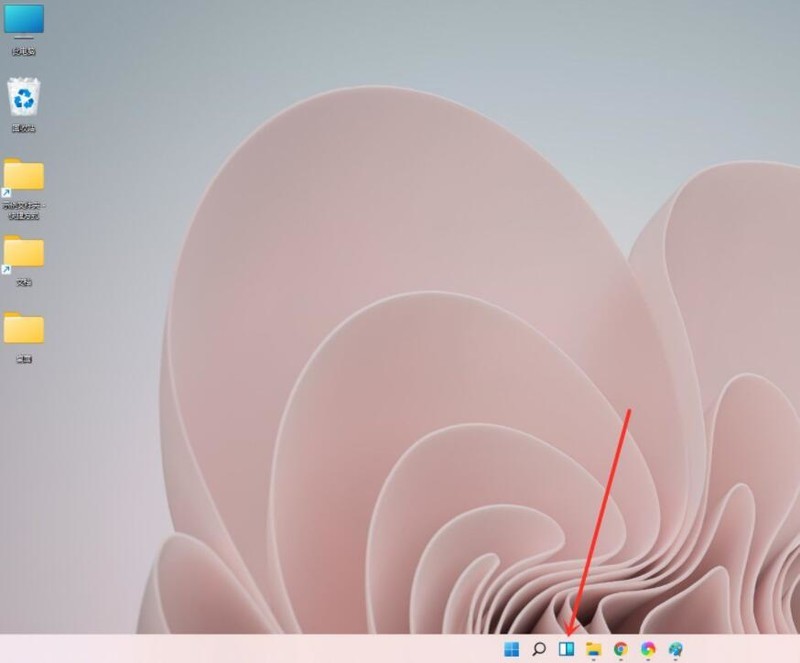Select the folder shortcut with two-line label
800x663 pixels.
point(23,189)
